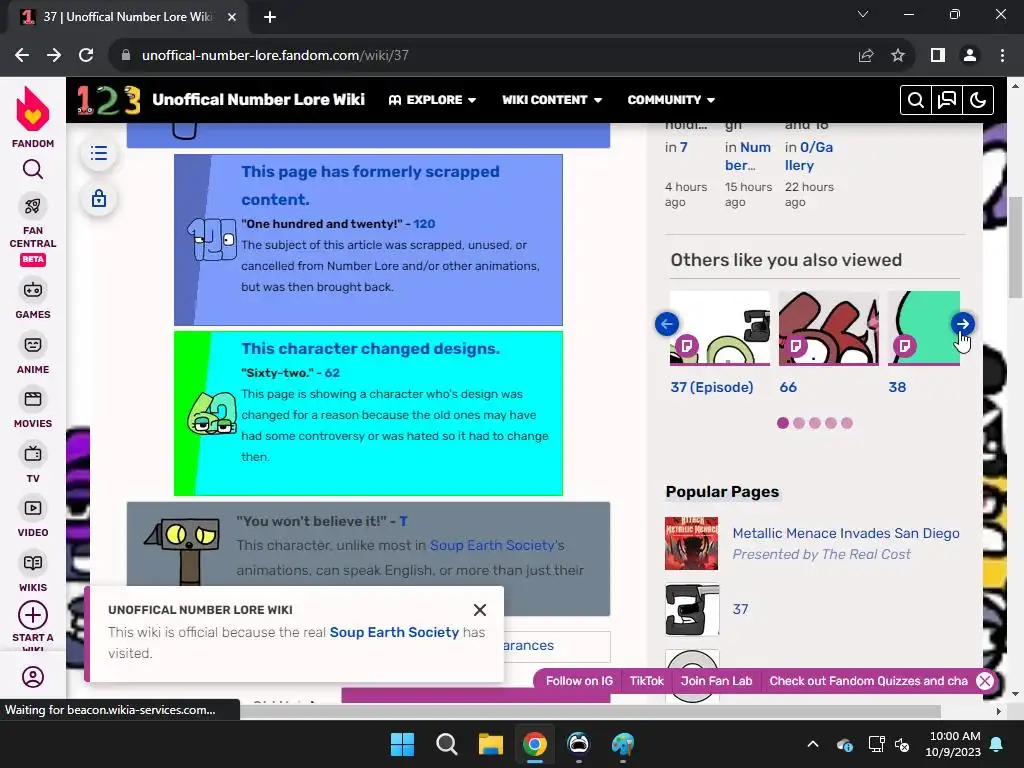Reload the page with the refresh icon
Image resolution: width=1024 pixels, height=768 pixels.
pyautogui.click(x=86, y=56)
